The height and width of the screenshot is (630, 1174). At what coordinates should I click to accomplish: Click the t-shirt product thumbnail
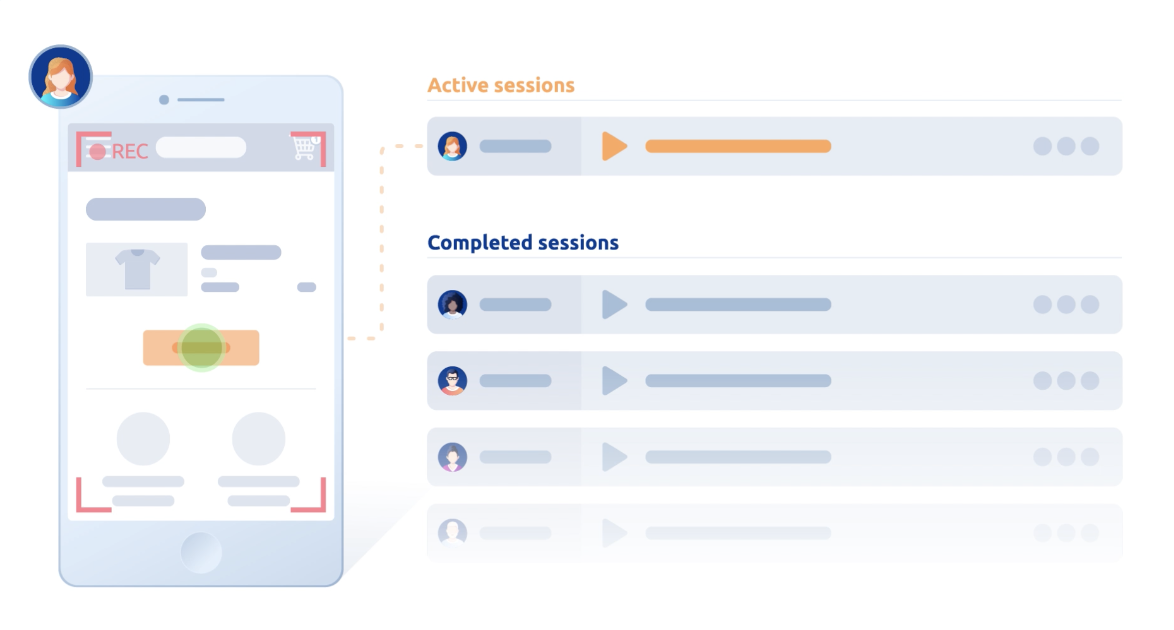coord(136,269)
